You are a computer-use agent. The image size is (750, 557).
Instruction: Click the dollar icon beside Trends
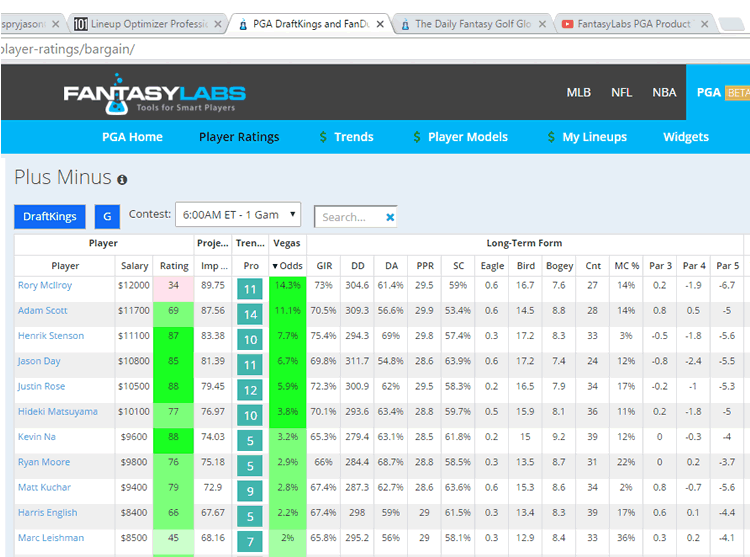coord(323,137)
